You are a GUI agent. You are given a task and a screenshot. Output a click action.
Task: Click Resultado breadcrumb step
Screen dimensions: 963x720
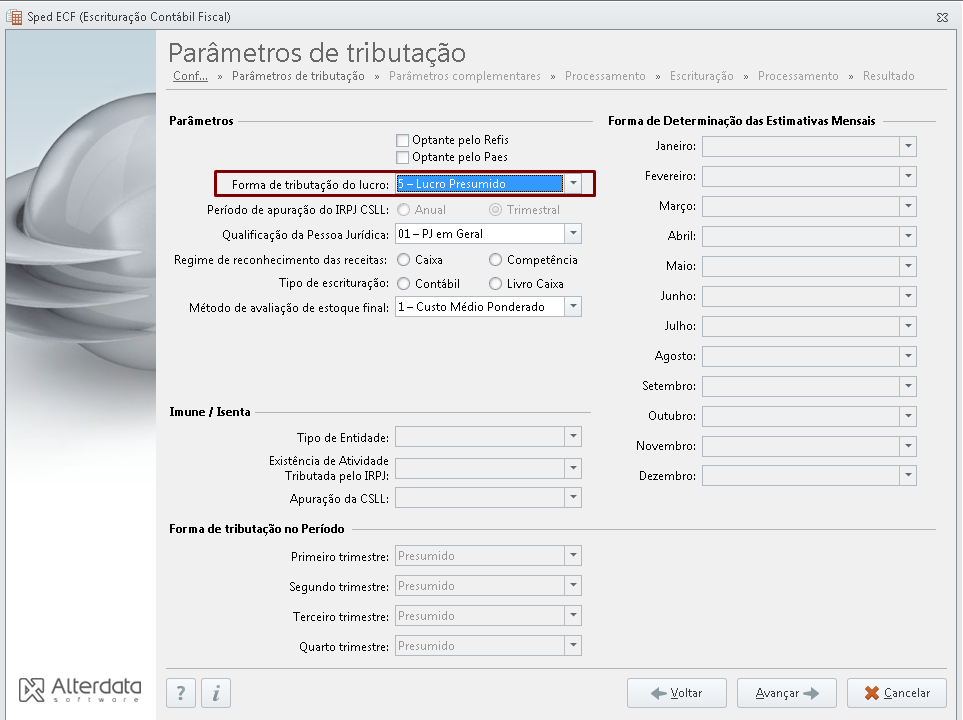pyautogui.click(x=889, y=76)
